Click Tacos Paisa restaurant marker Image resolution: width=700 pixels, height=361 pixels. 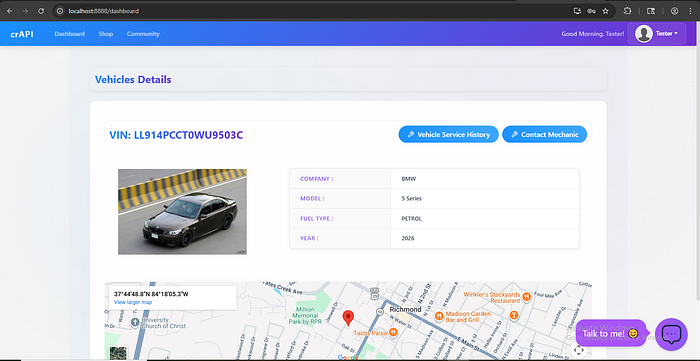(x=393, y=332)
